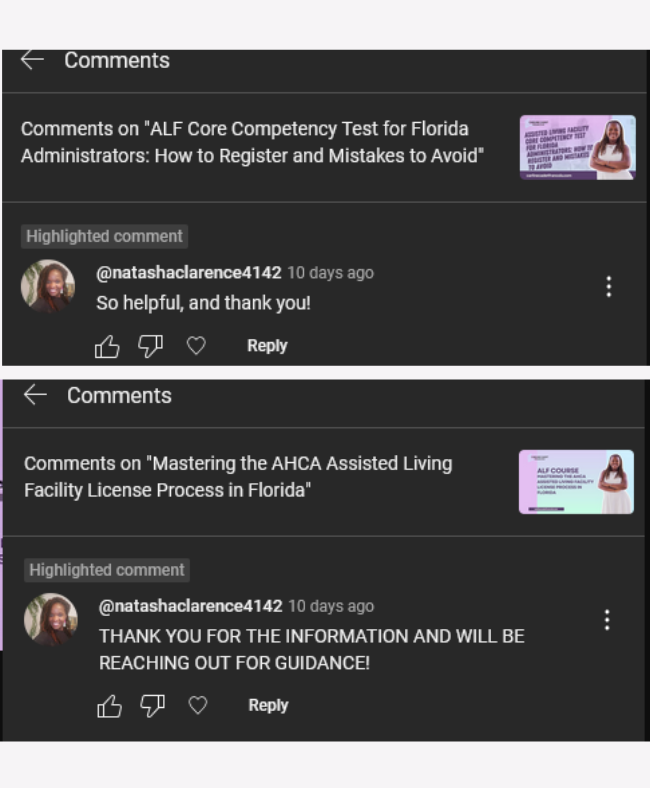Open the @natashaclarence4142 username in the bottom comment
650x788 pixels.
191,606
